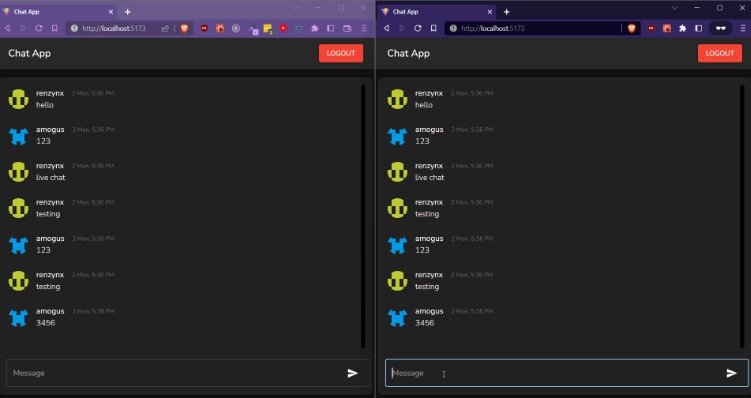Click the address bar URL in the right window

(x=493, y=28)
